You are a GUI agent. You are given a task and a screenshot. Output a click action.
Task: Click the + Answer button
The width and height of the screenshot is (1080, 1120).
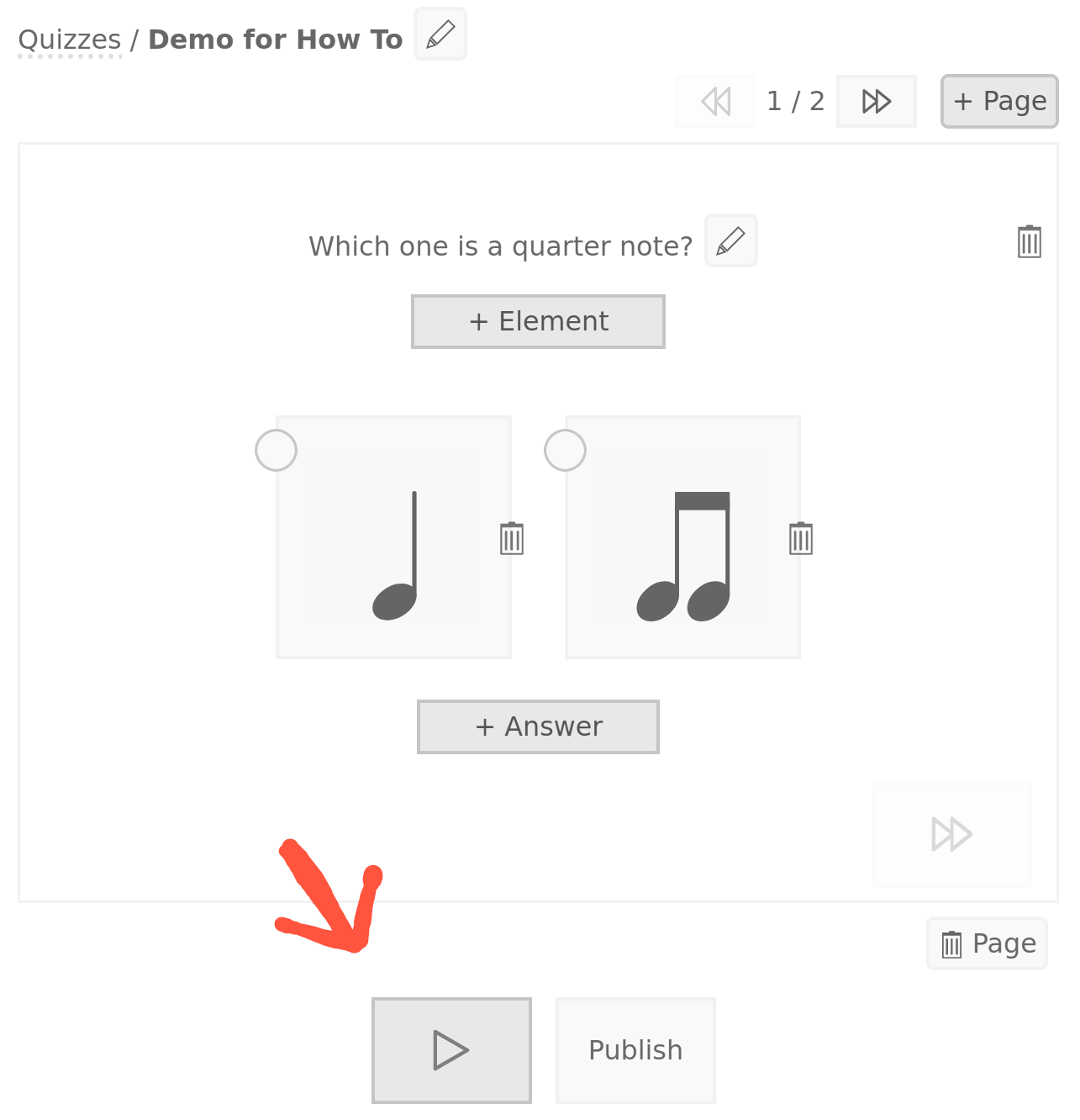538,726
